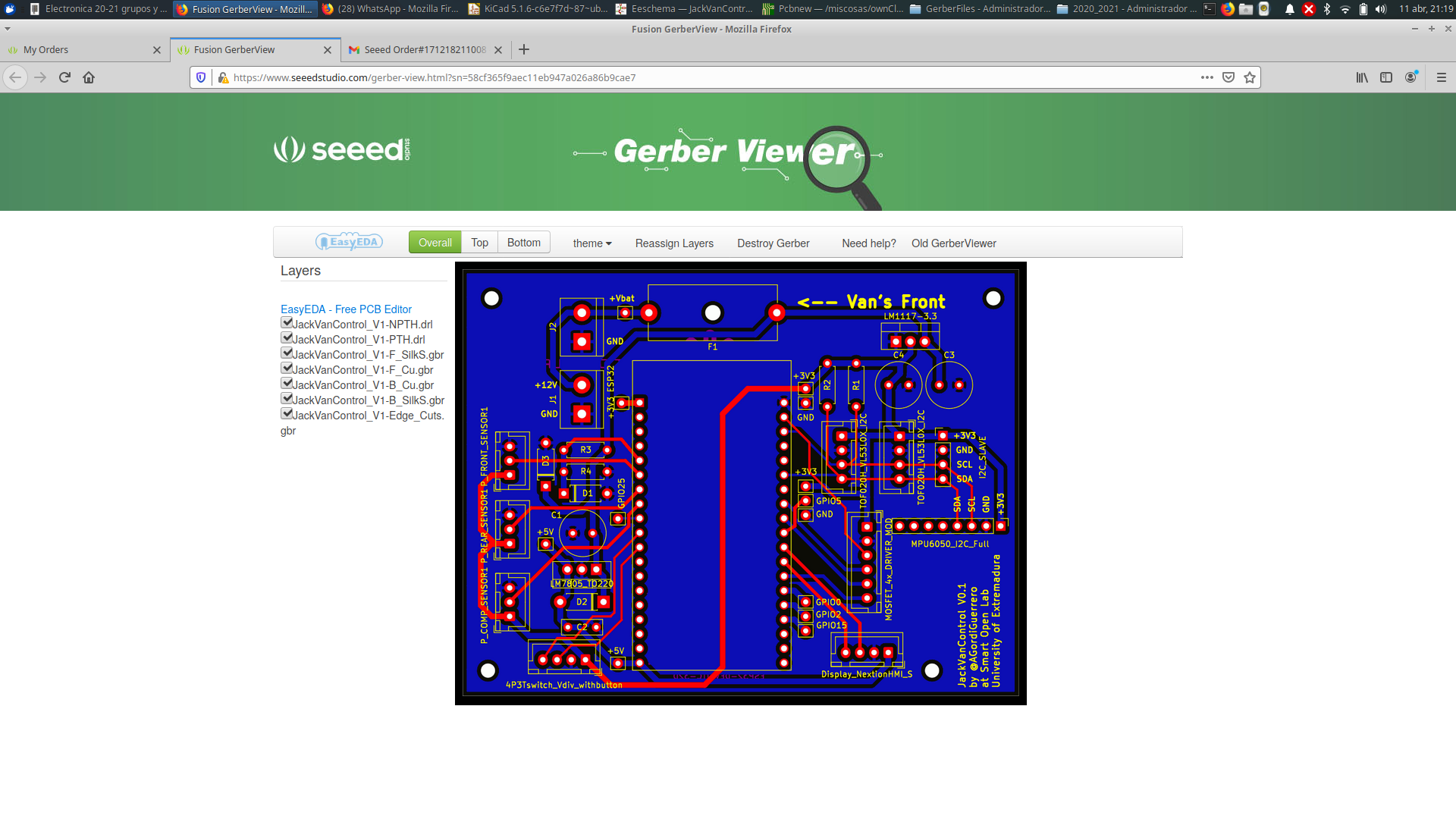Screen dimensions: 1456x819
Task: Click the Reassign Layers button
Action: (674, 243)
